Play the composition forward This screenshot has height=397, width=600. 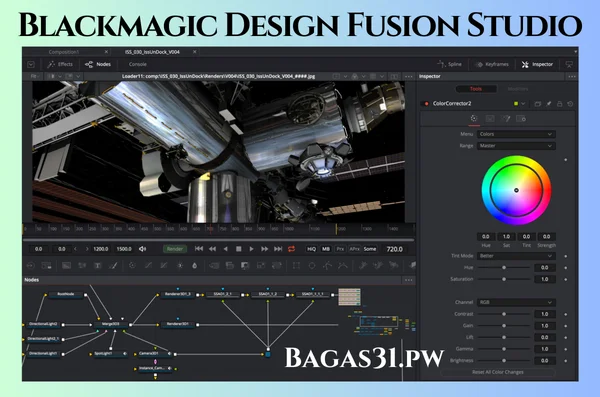251,249
